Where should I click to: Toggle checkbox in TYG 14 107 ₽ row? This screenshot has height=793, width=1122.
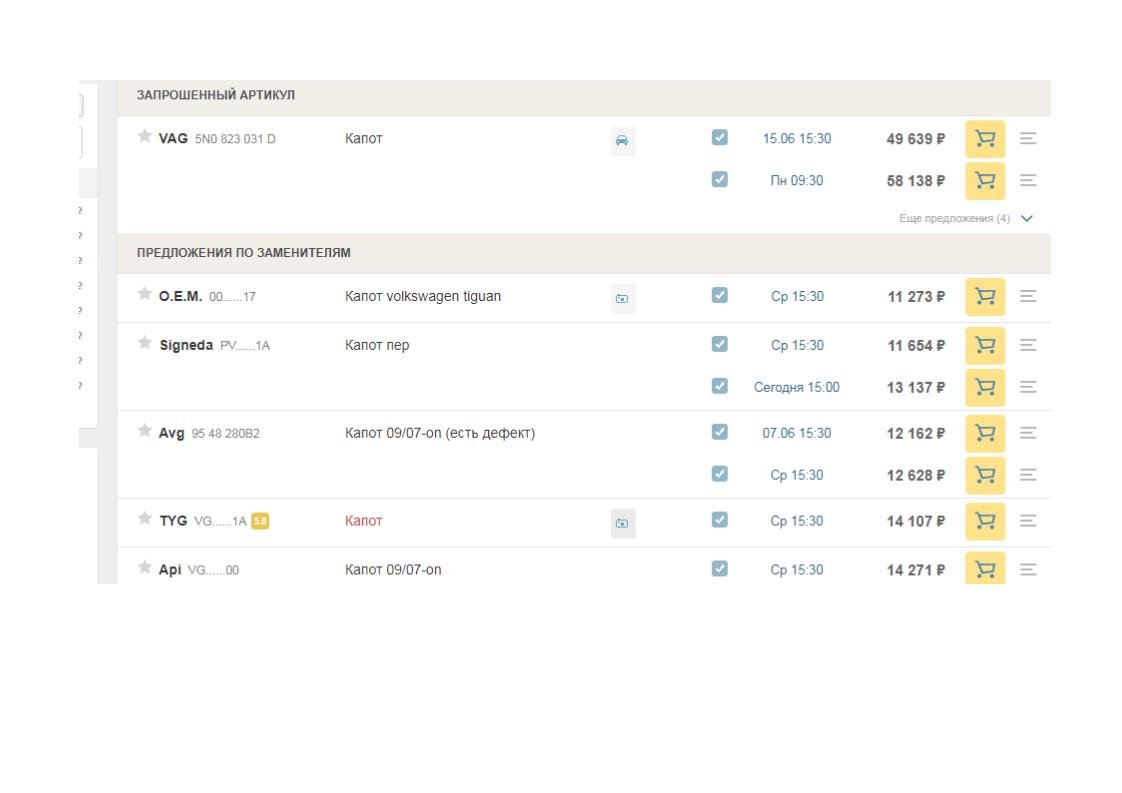pos(720,520)
